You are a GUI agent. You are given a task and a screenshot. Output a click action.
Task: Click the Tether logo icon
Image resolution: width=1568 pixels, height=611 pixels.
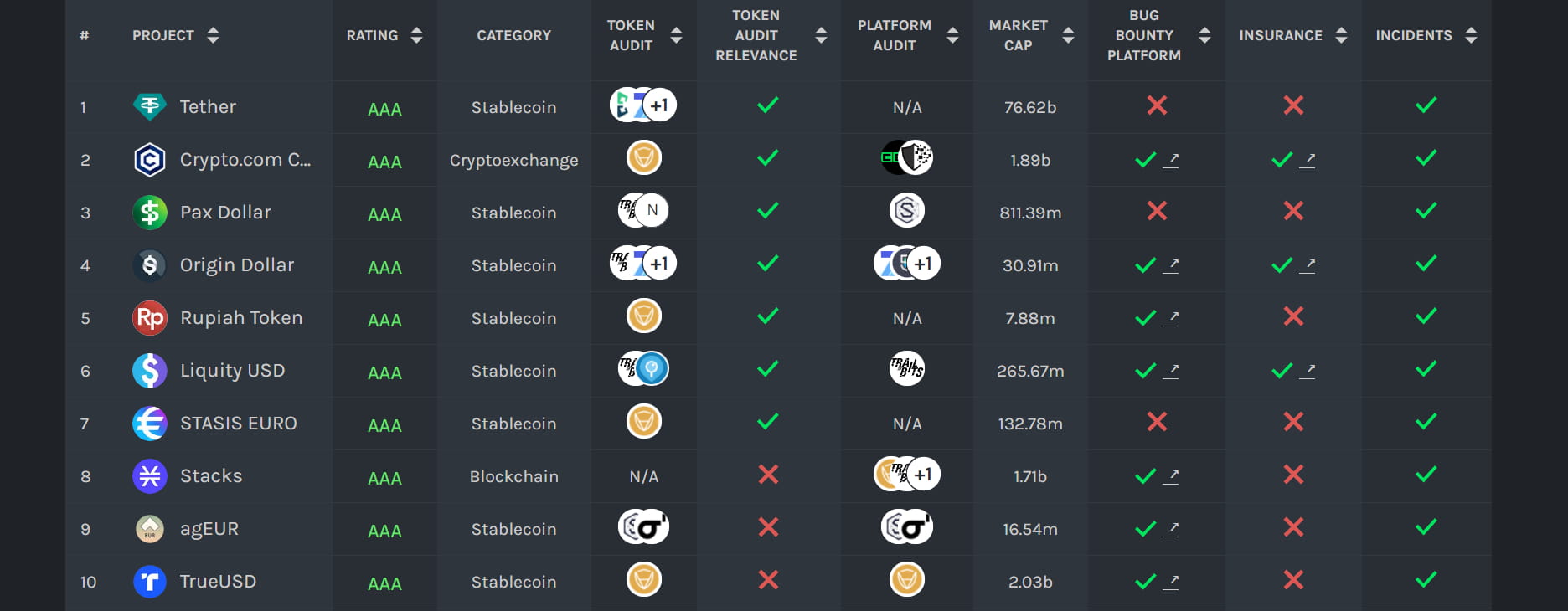[150, 106]
